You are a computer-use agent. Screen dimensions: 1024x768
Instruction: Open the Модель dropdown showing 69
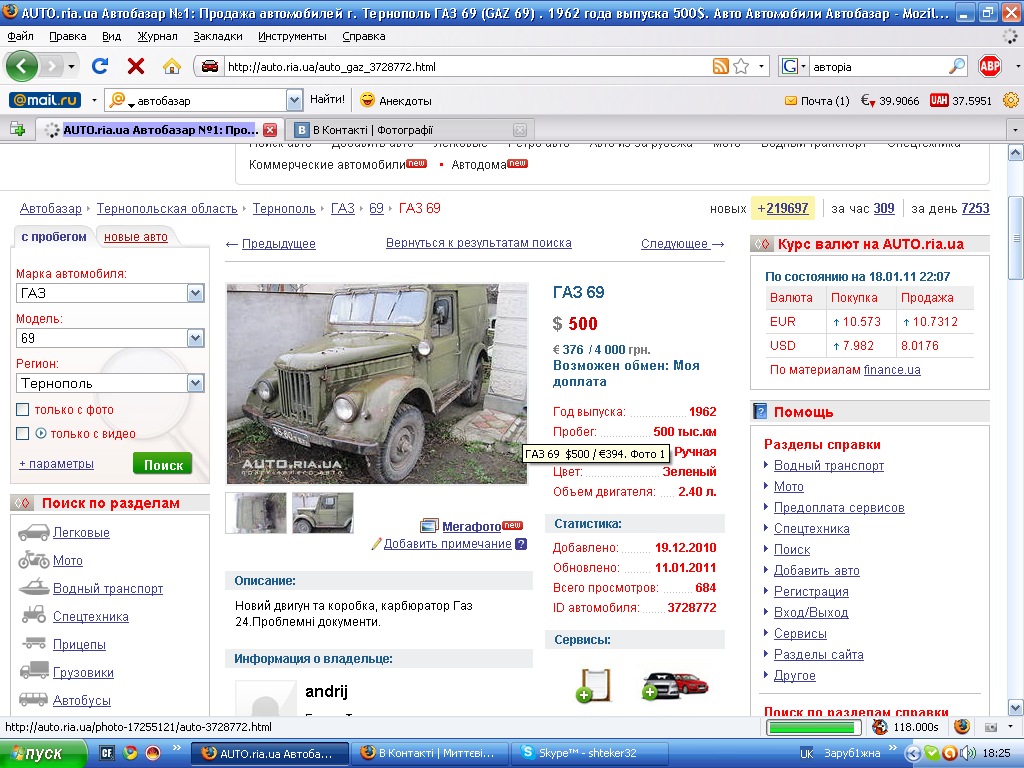(x=195, y=338)
